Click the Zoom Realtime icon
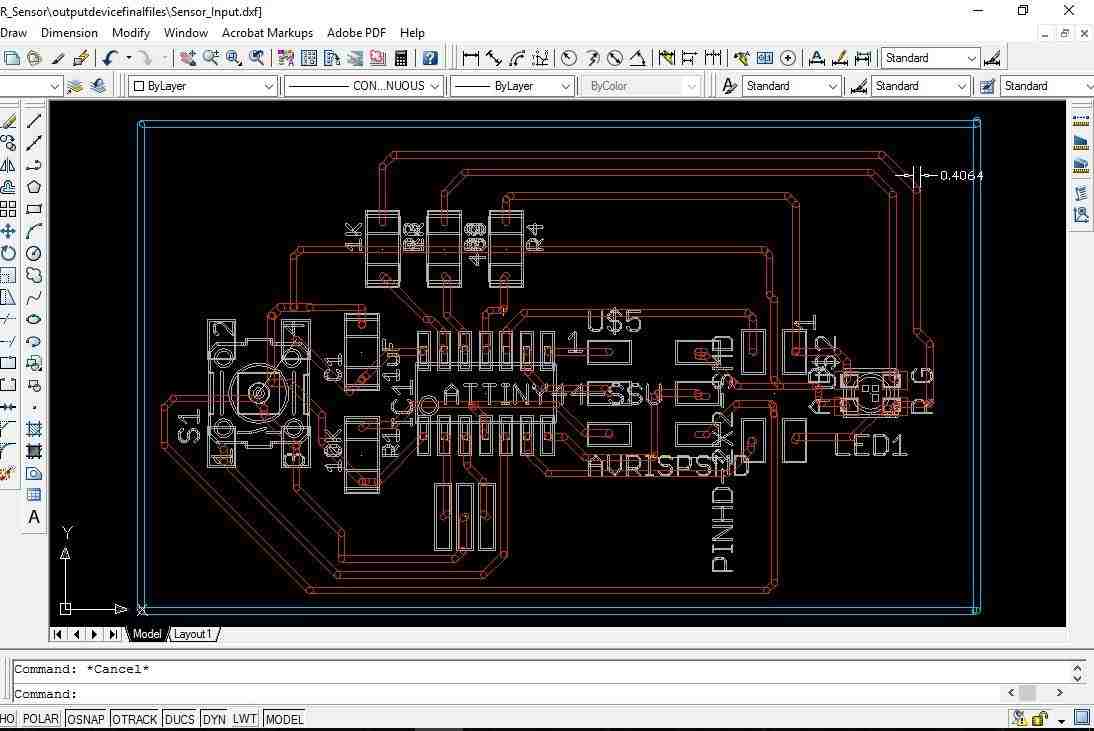 [x=210, y=58]
